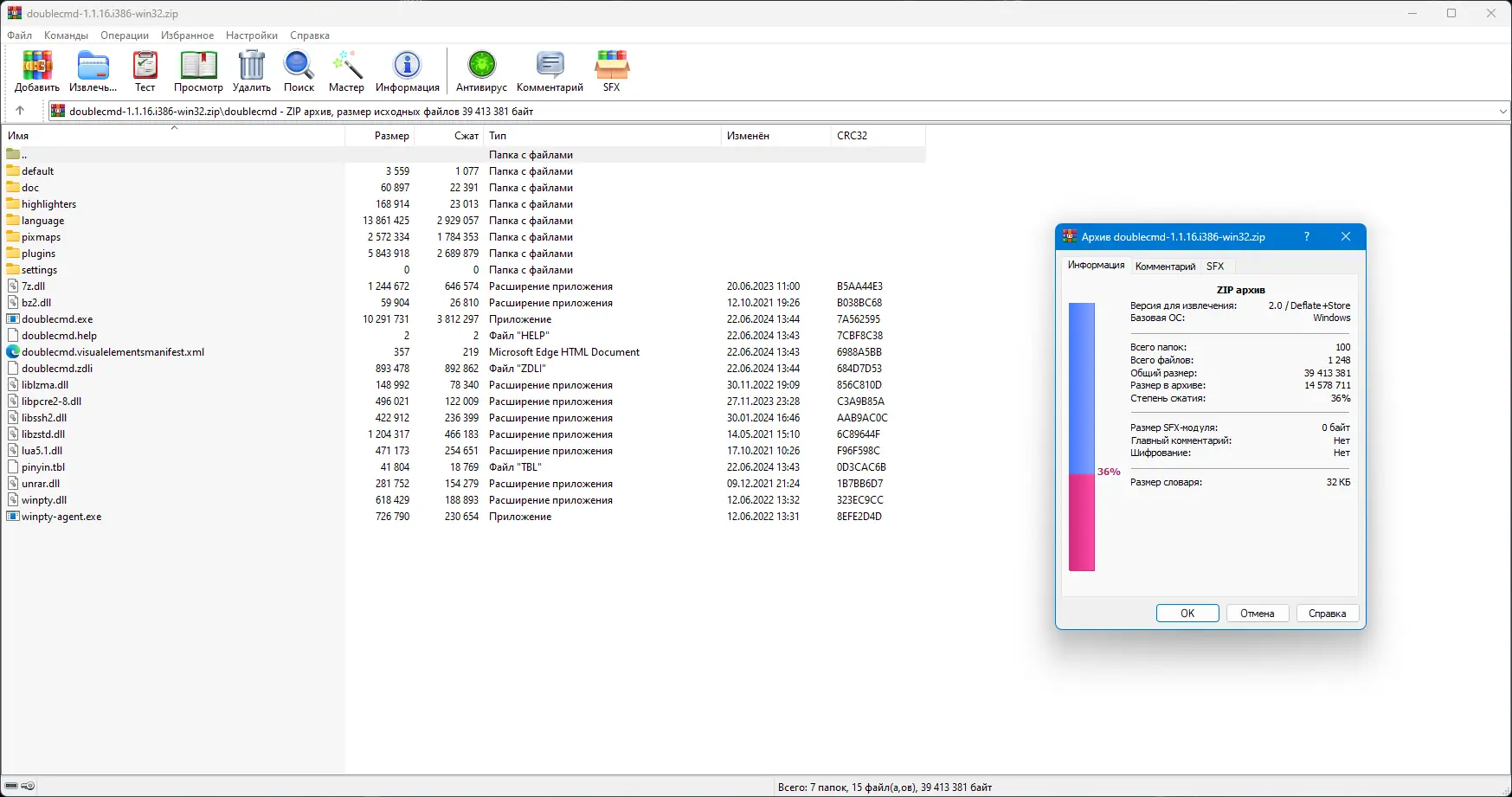Click the Edge icon of doublecmd.visualelementsmanifest.xml

[x=13, y=351]
